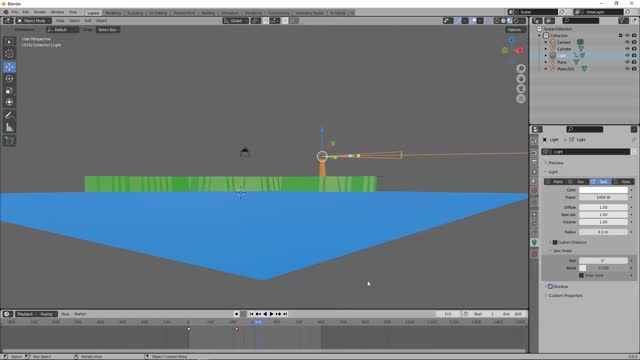
Task: Click the red X axis on navigation gizmo
Action: coord(520,50)
